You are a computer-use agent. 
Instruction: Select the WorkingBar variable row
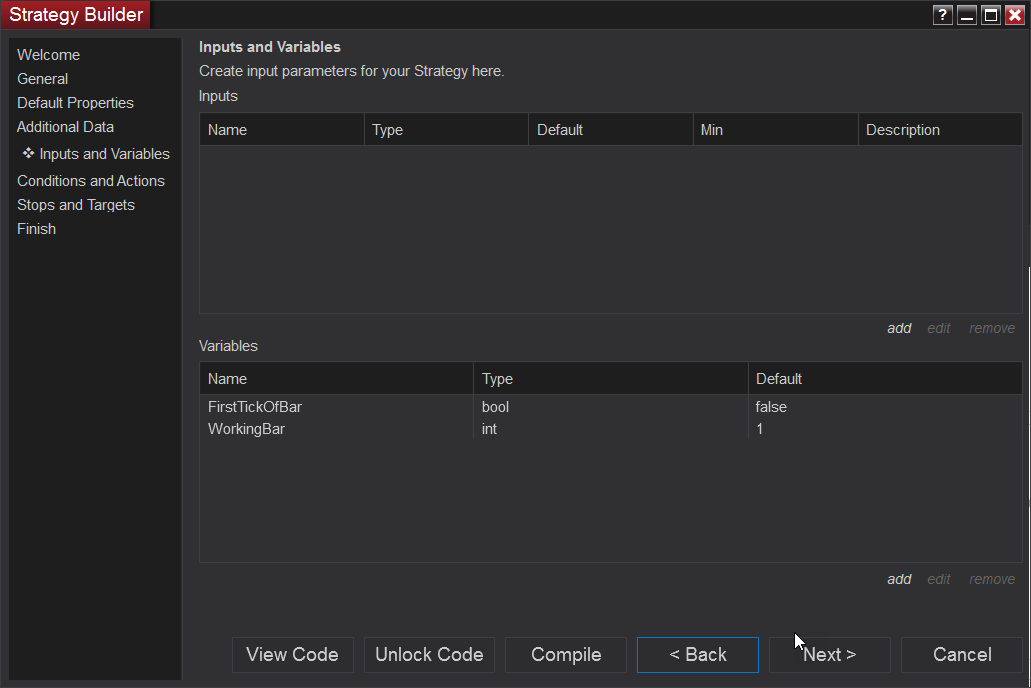coord(246,429)
